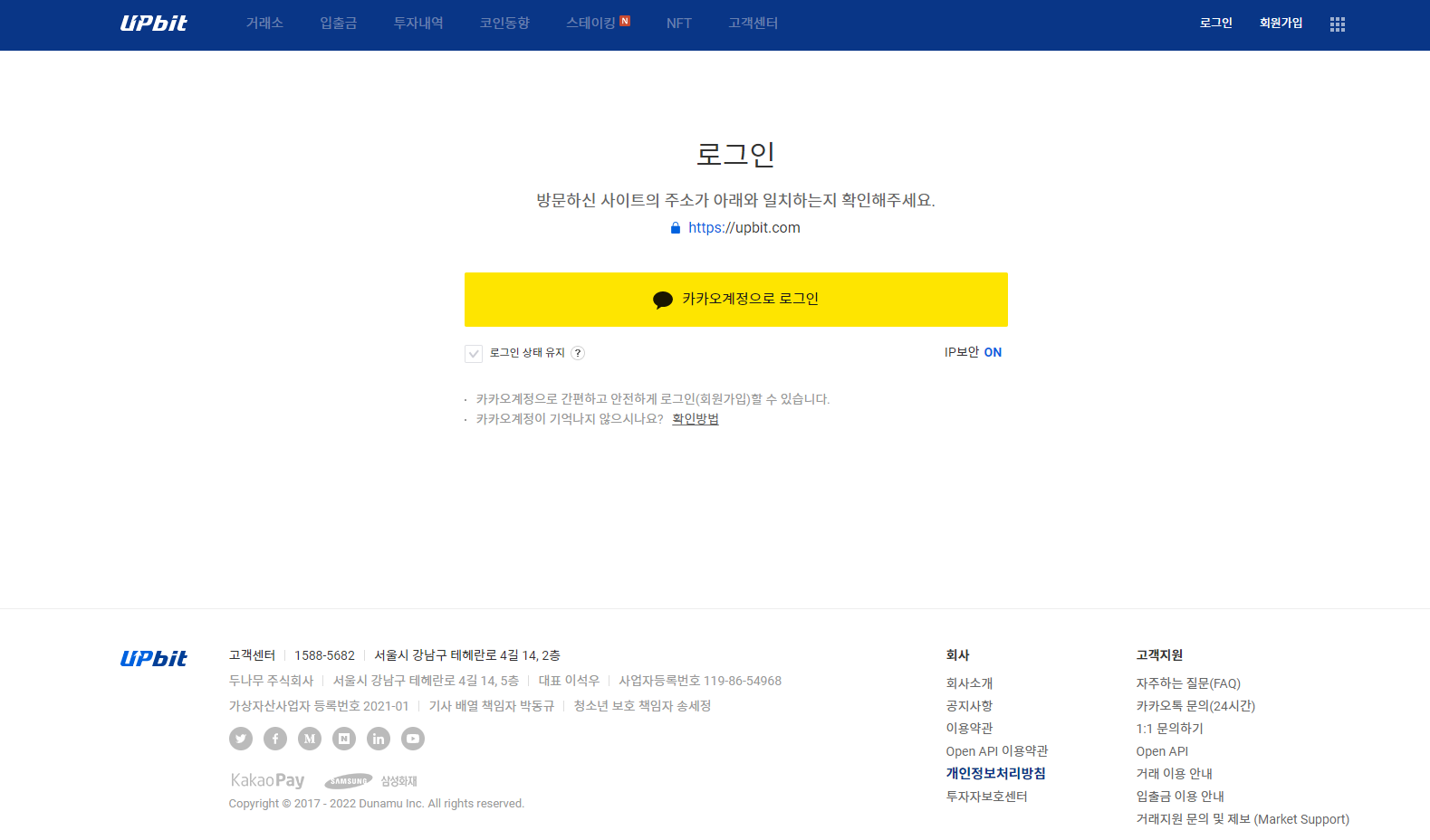Screen dimensions: 1430x840
Task: Click 두나무 주식회사 text
Action: (271, 681)
